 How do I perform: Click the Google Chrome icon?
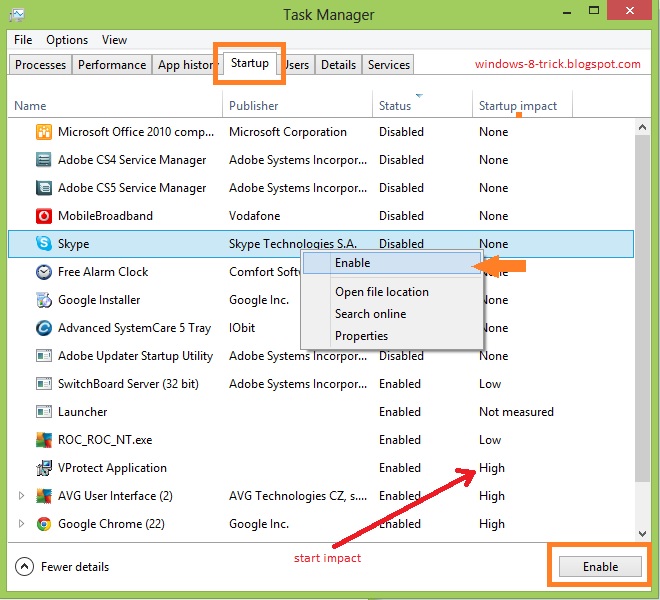pyautogui.click(x=44, y=524)
